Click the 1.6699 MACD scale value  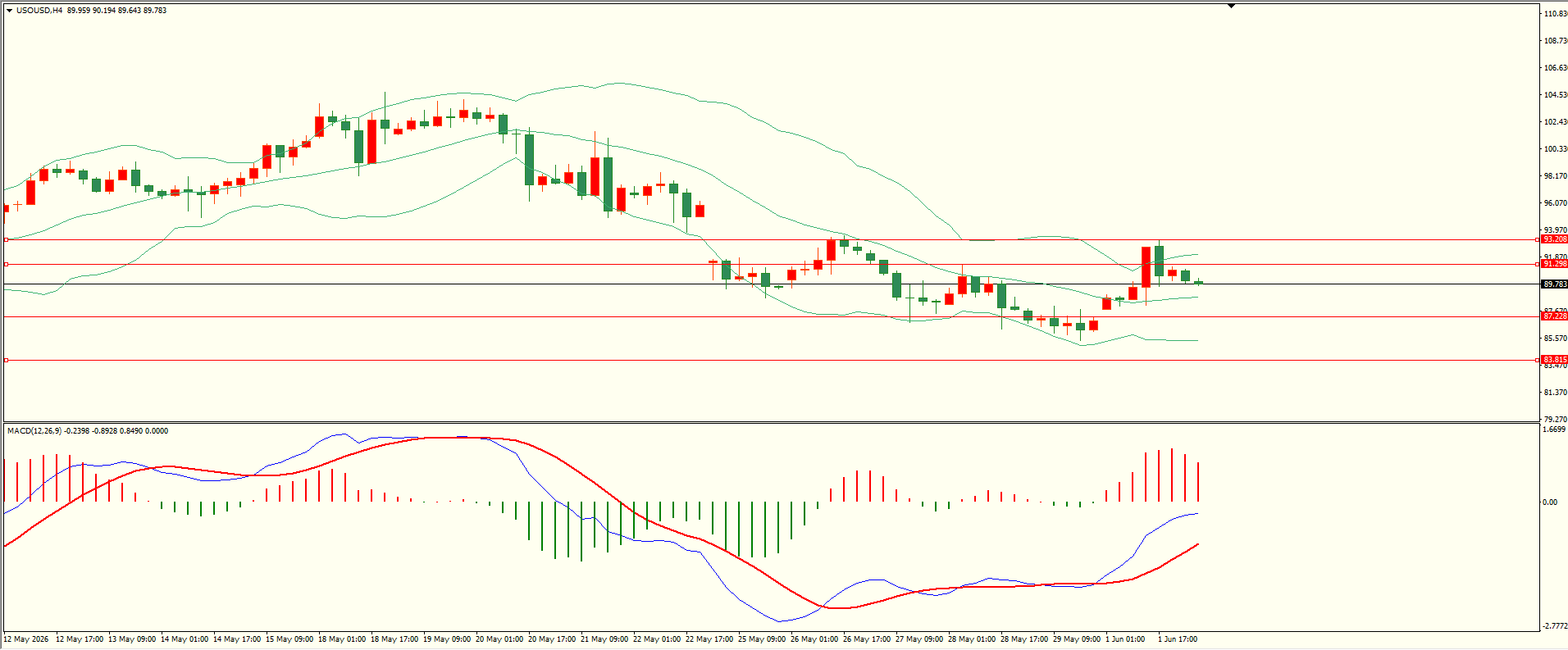[1554, 430]
